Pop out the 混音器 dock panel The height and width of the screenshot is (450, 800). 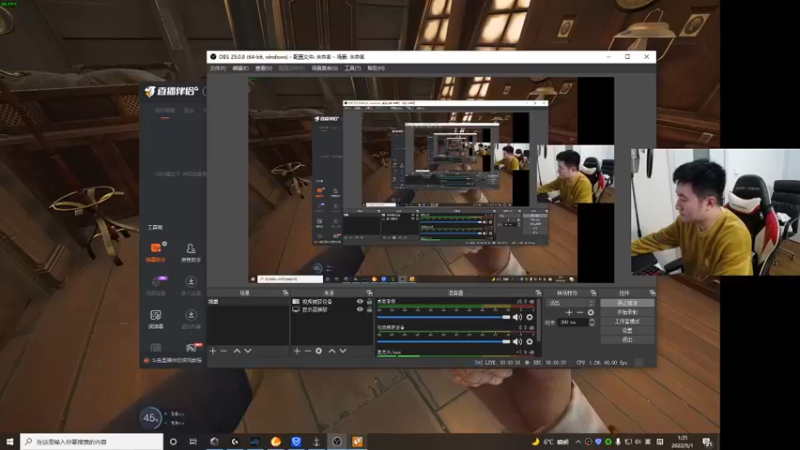pyautogui.click(x=538, y=293)
